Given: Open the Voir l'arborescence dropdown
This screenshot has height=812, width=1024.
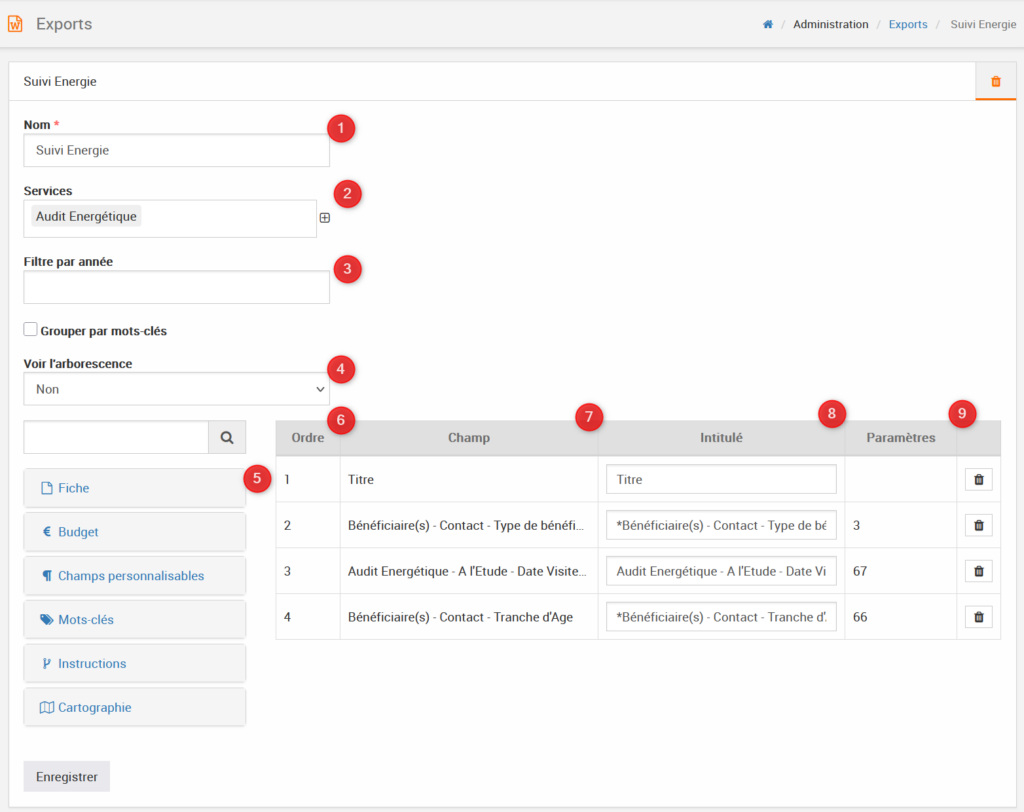Looking at the screenshot, I should coord(176,389).
